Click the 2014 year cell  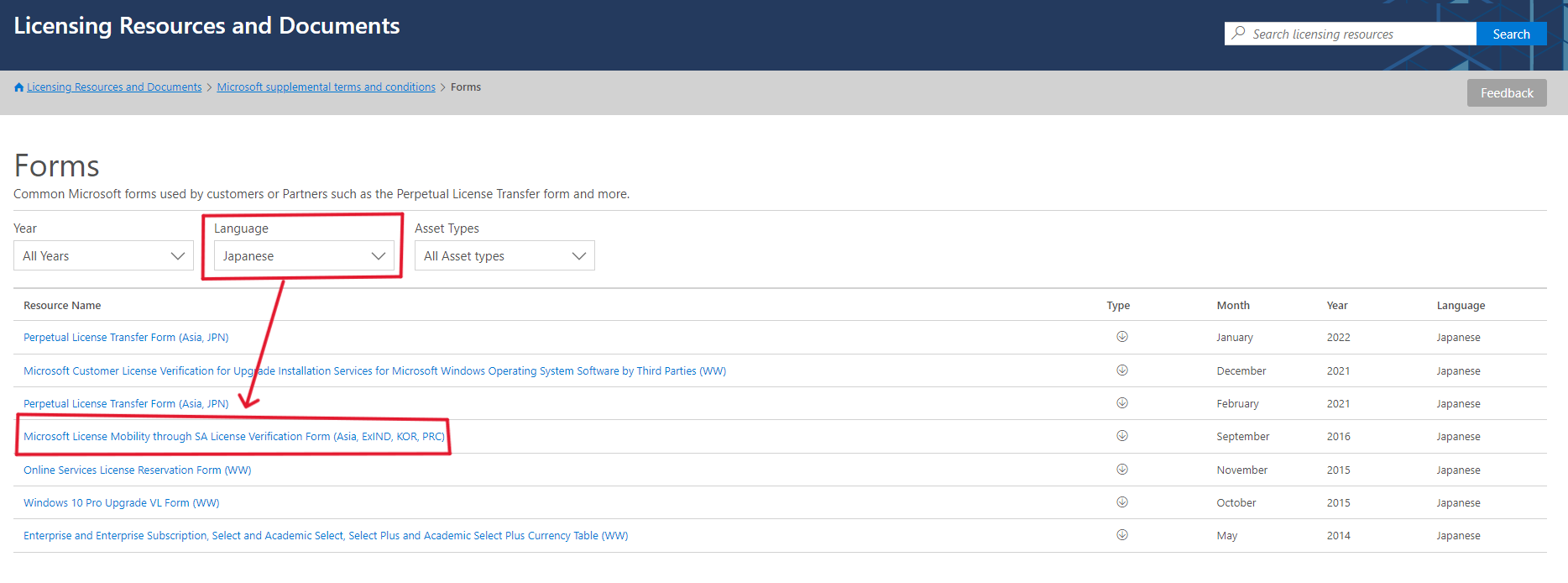[x=1339, y=536]
